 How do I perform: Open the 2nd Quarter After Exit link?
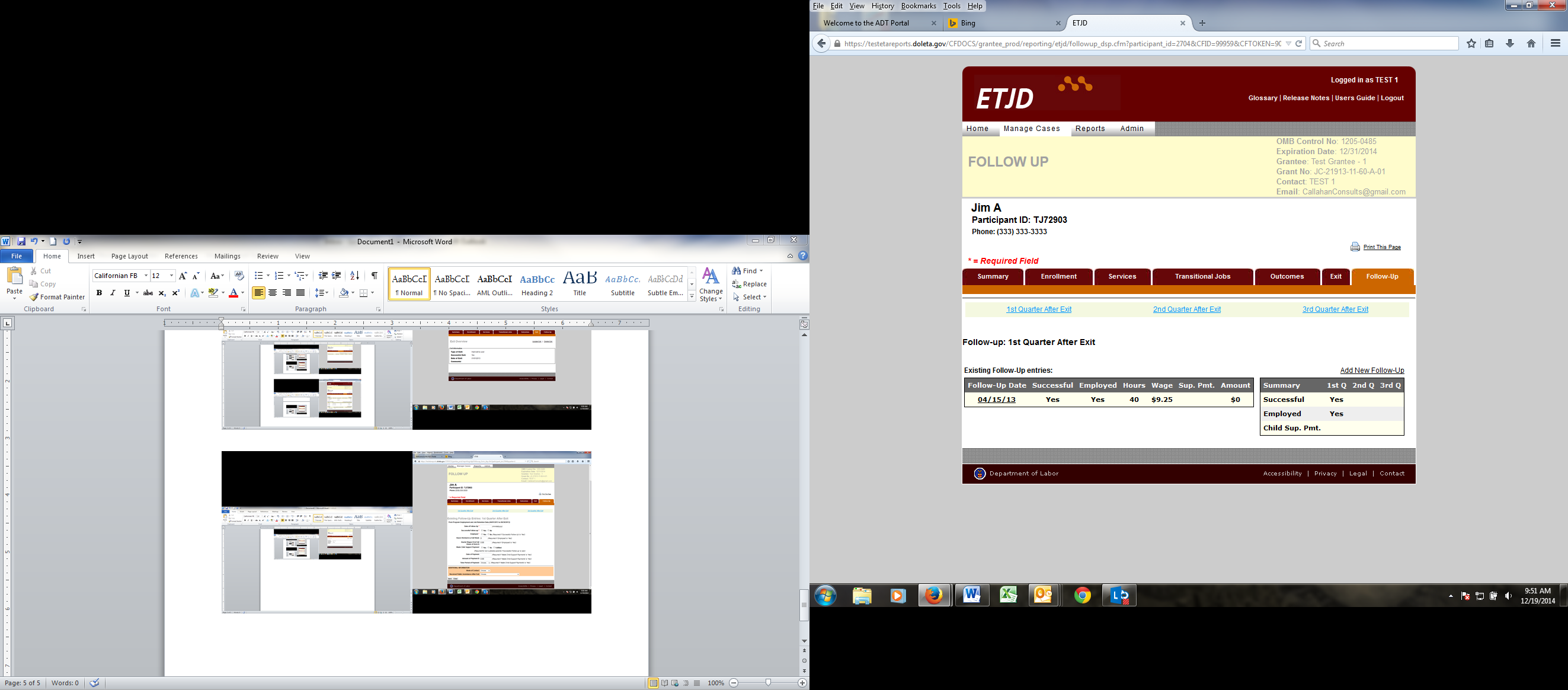(x=1186, y=309)
